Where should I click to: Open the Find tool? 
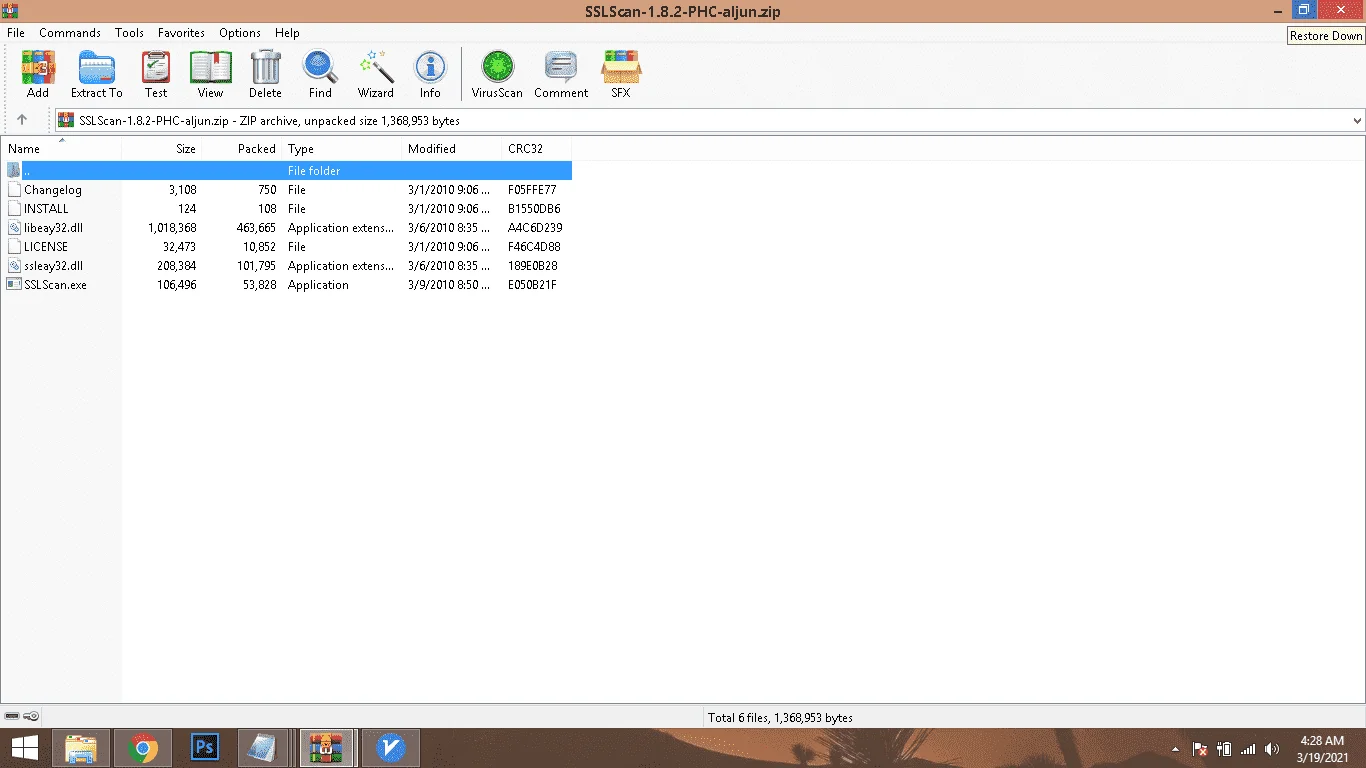(x=320, y=75)
